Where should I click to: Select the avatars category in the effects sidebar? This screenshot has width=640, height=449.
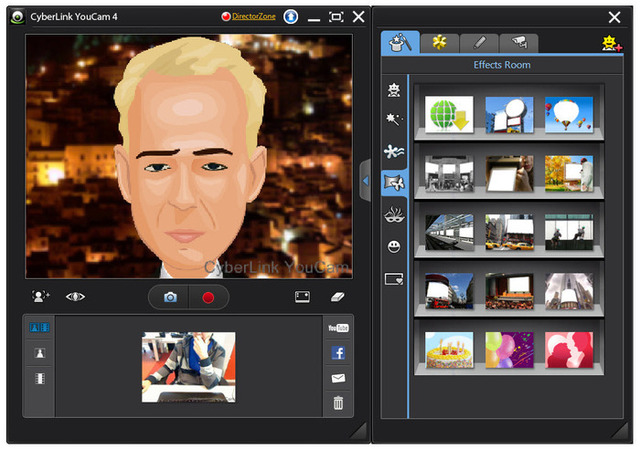pos(394,90)
